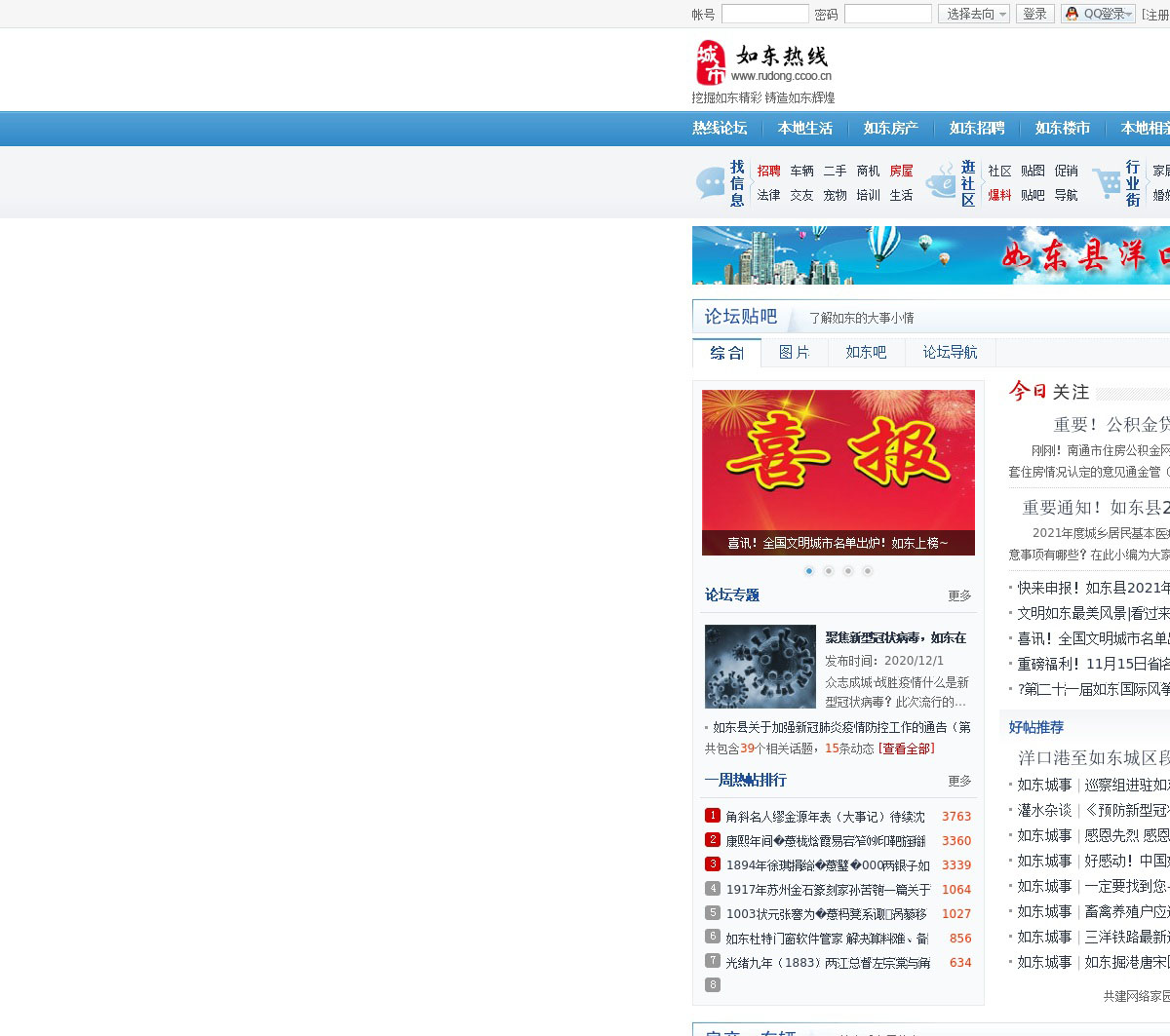Click the 社区 link under 逛社区

[1000, 171]
